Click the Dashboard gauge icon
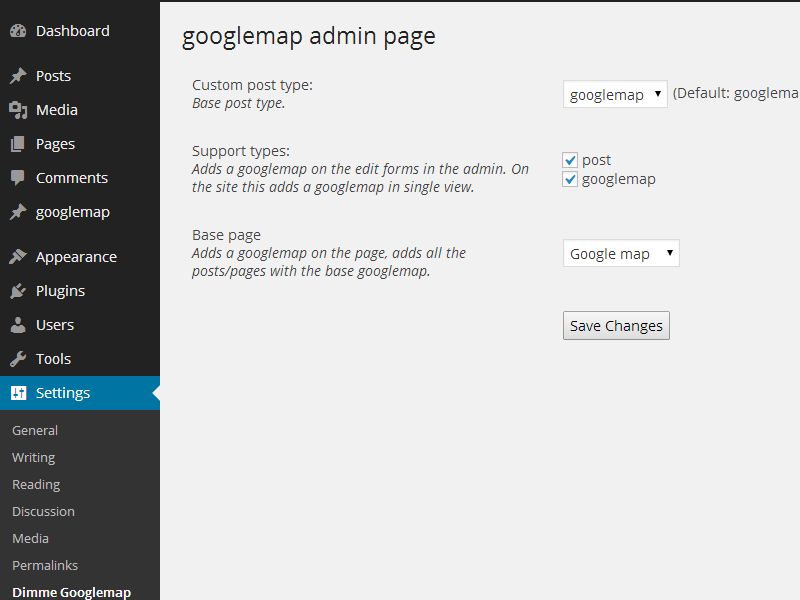The image size is (800, 600). pyautogui.click(x=18, y=31)
